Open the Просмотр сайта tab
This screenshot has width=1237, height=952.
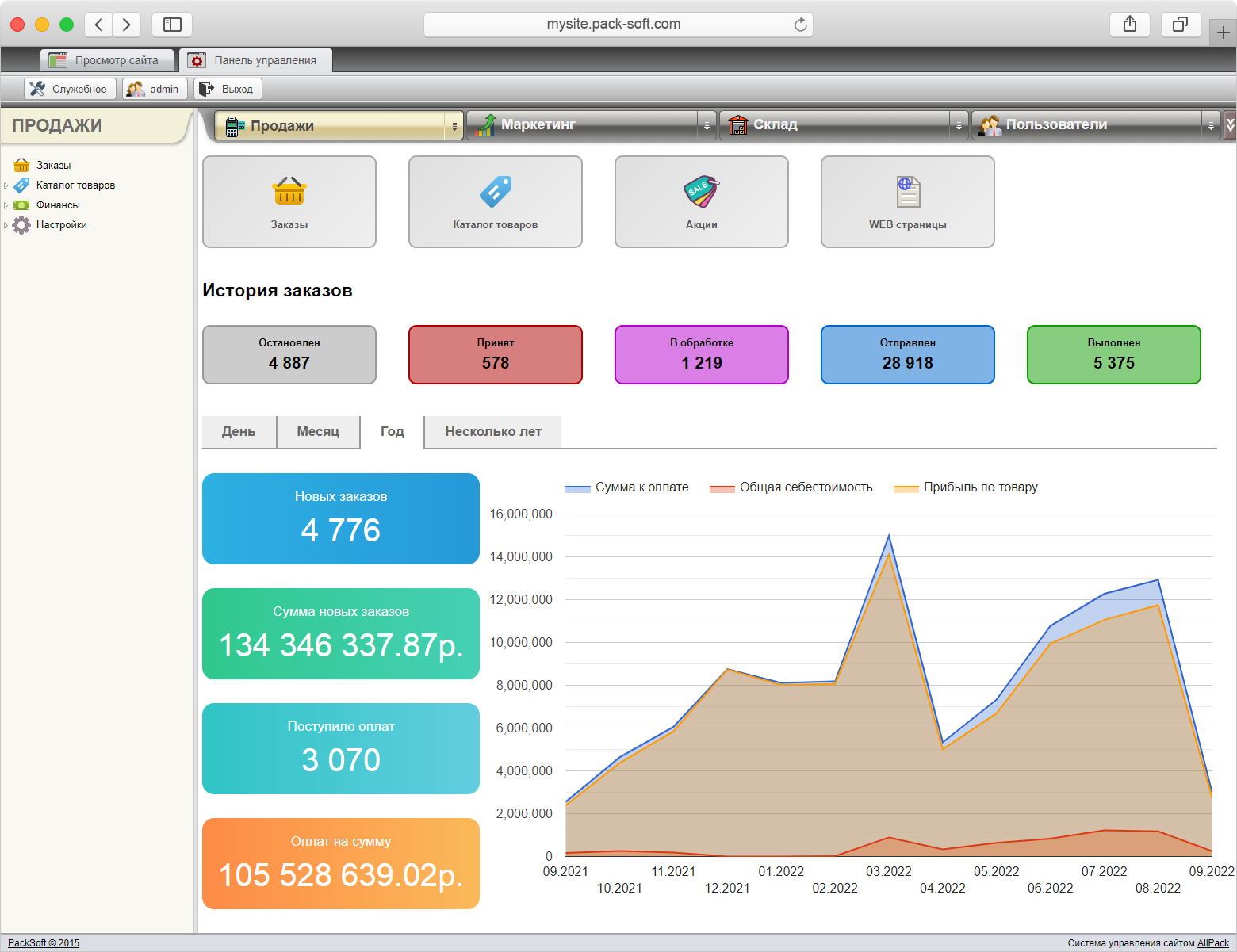(107, 60)
